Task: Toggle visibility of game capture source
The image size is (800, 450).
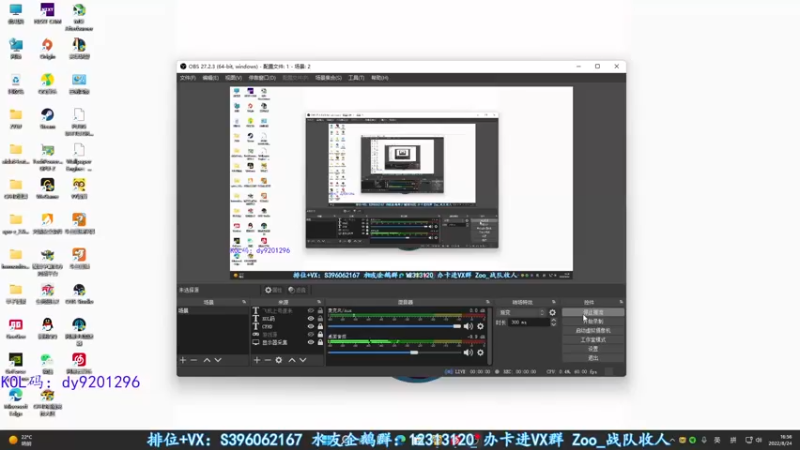Action: (x=311, y=335)
